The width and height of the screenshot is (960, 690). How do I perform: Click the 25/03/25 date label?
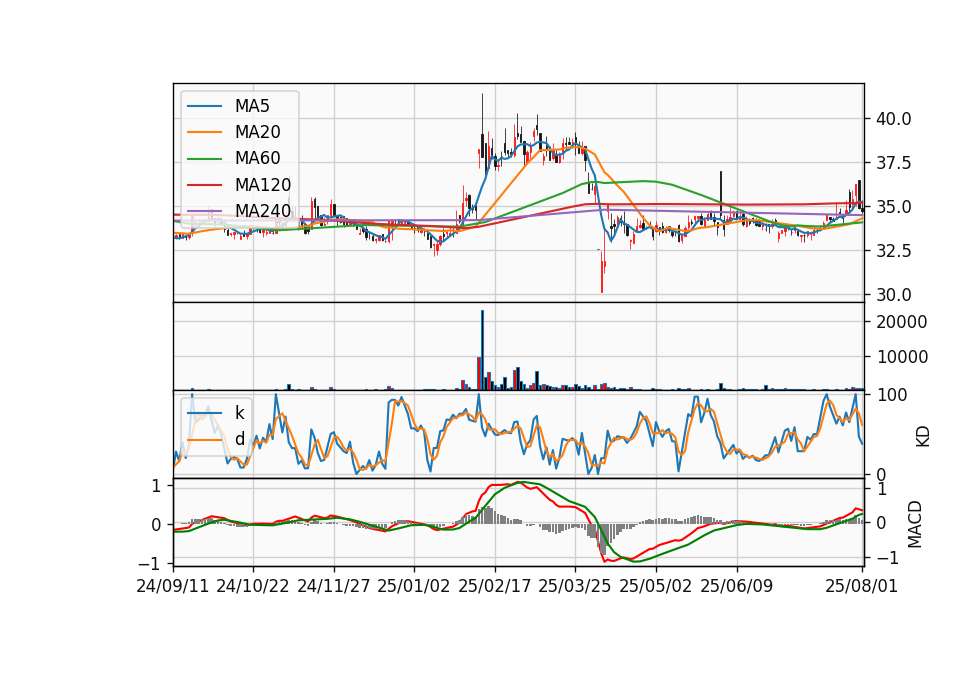[575, 586]
